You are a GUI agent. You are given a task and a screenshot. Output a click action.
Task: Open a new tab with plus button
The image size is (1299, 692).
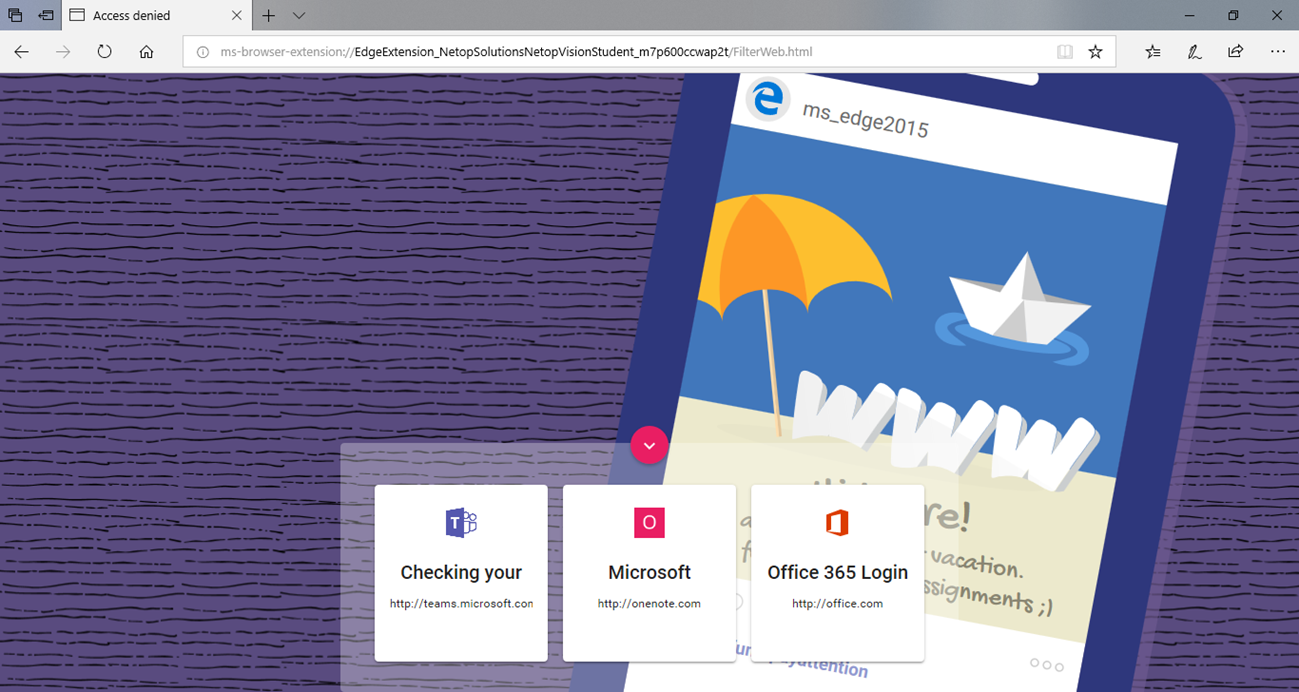pyautogui.click(x=268, y=16)
